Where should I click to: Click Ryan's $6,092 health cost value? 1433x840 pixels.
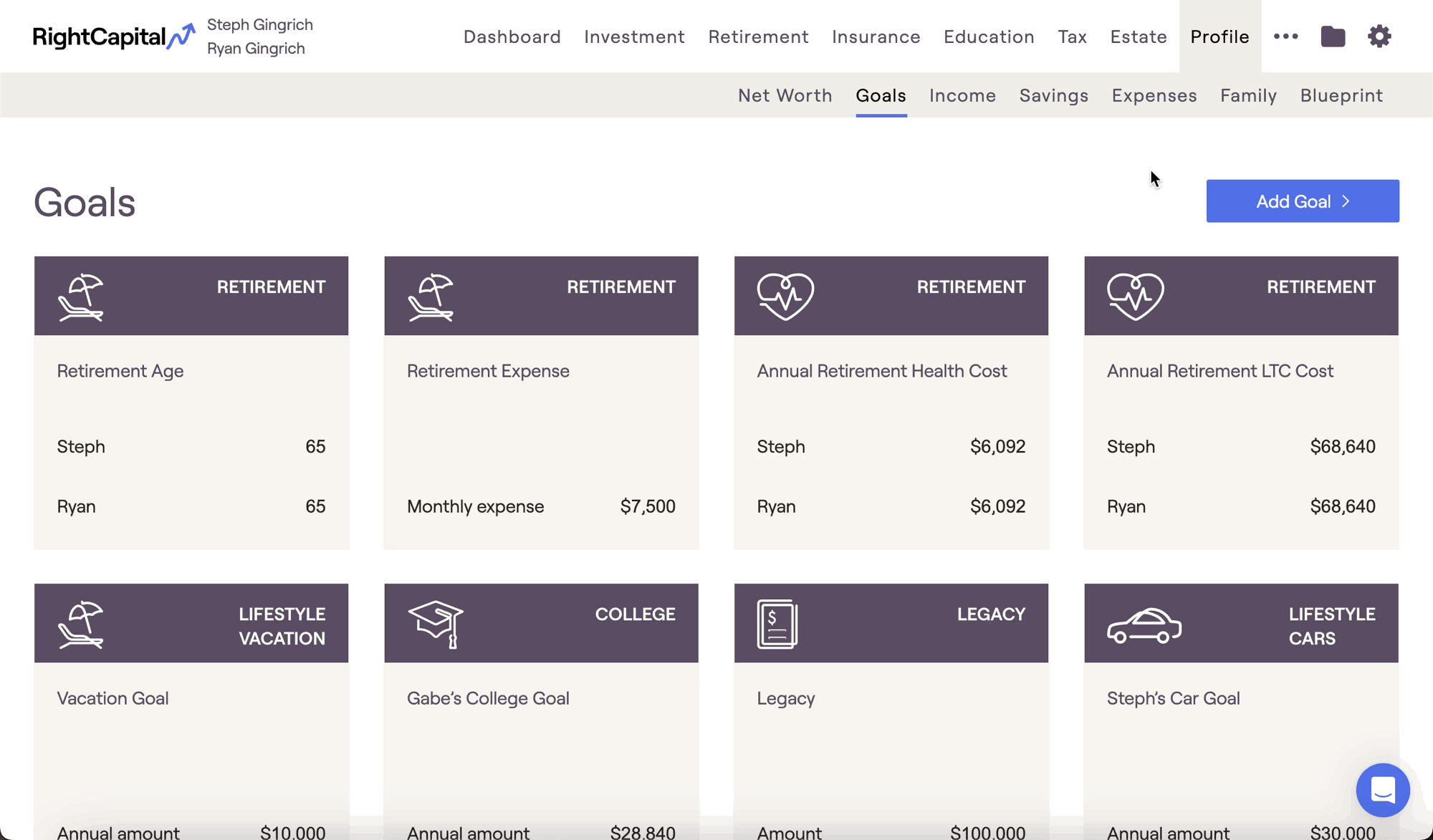click(997, 506)
